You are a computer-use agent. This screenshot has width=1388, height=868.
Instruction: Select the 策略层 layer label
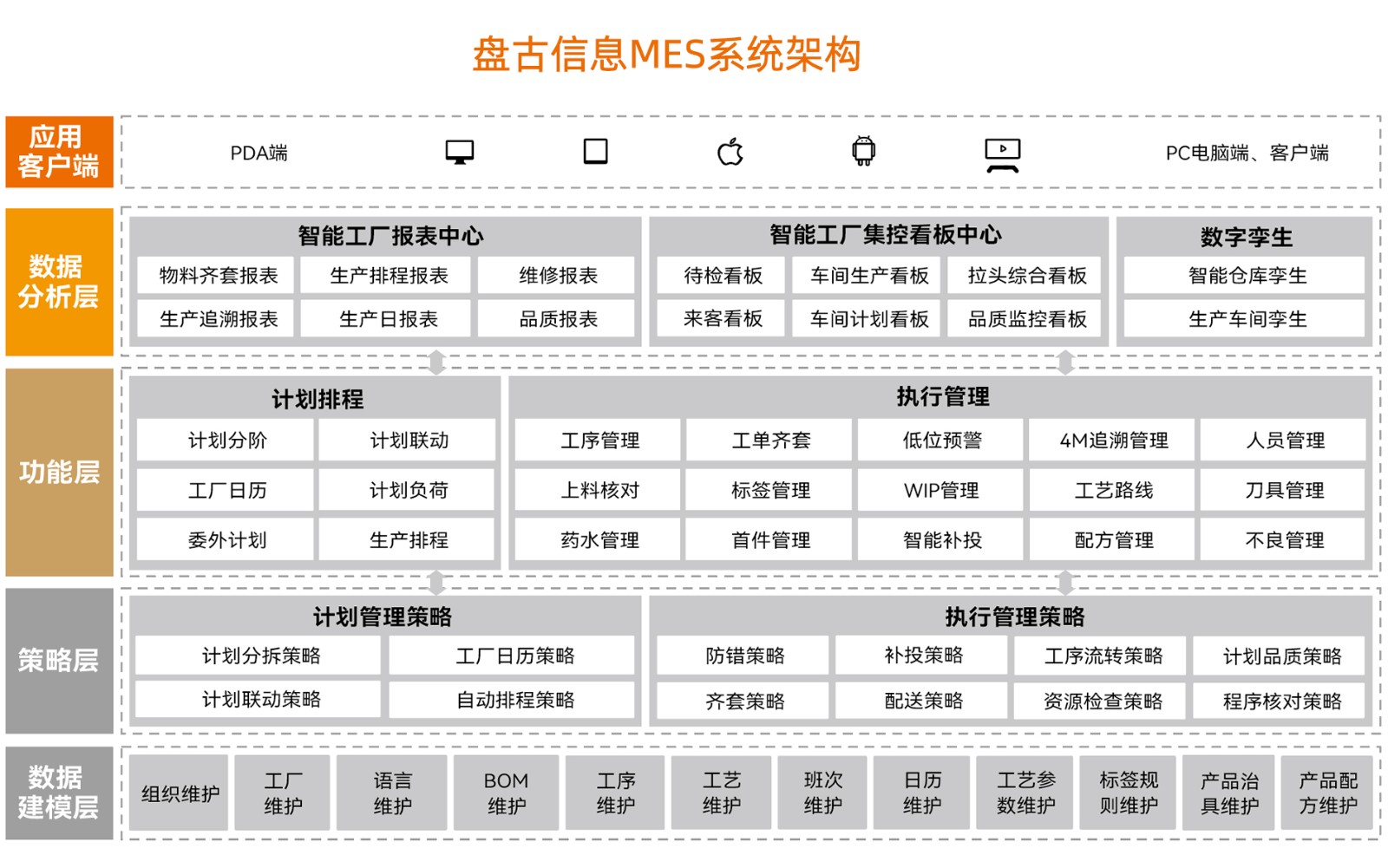59,661
